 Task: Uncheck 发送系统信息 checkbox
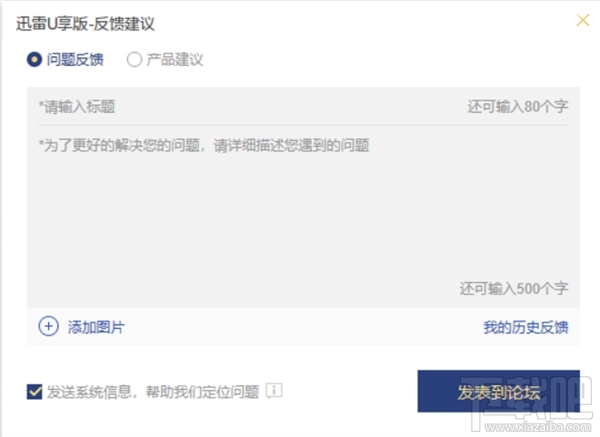[x=34, y=392]
